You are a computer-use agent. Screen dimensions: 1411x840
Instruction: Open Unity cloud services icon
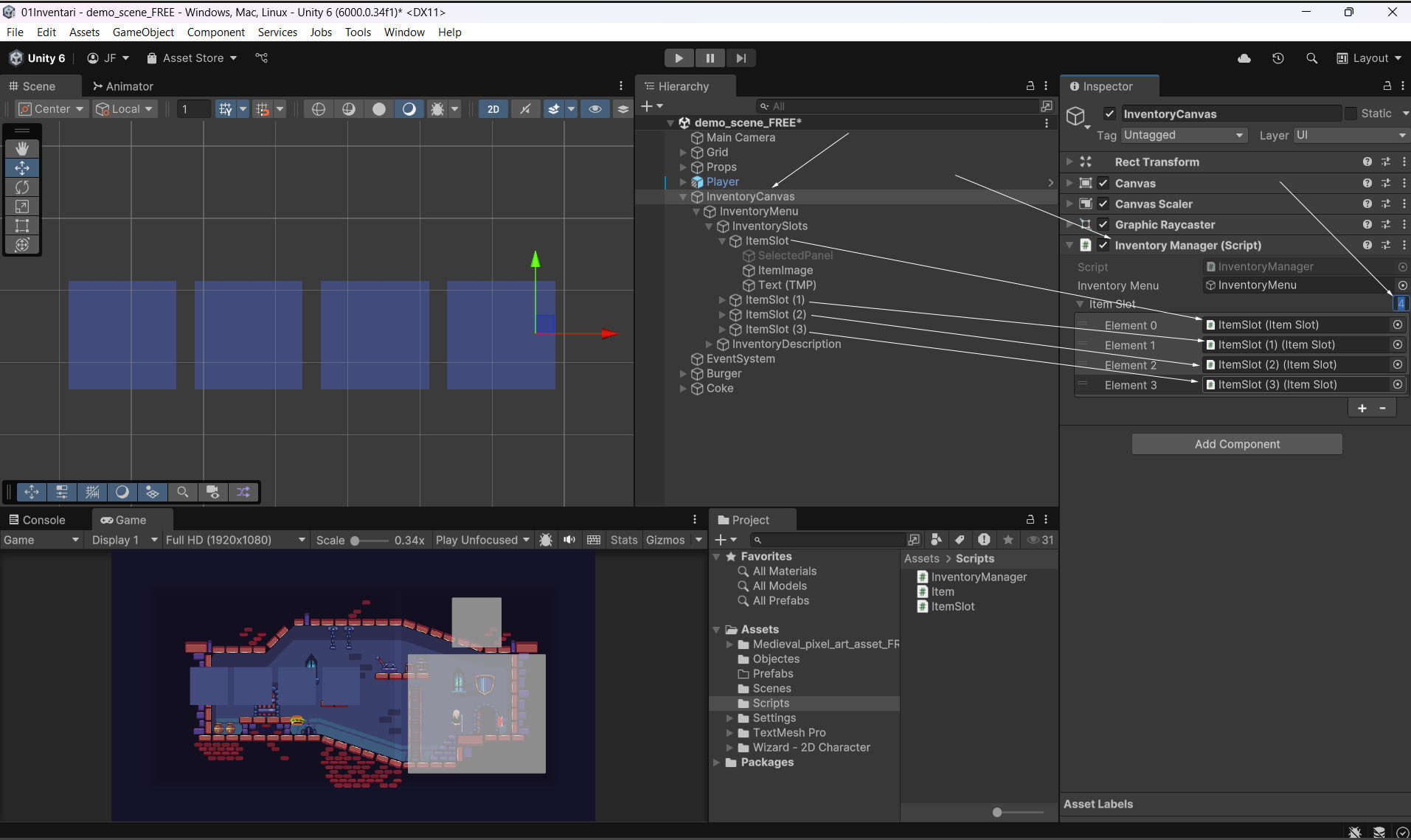[1244, 58]
